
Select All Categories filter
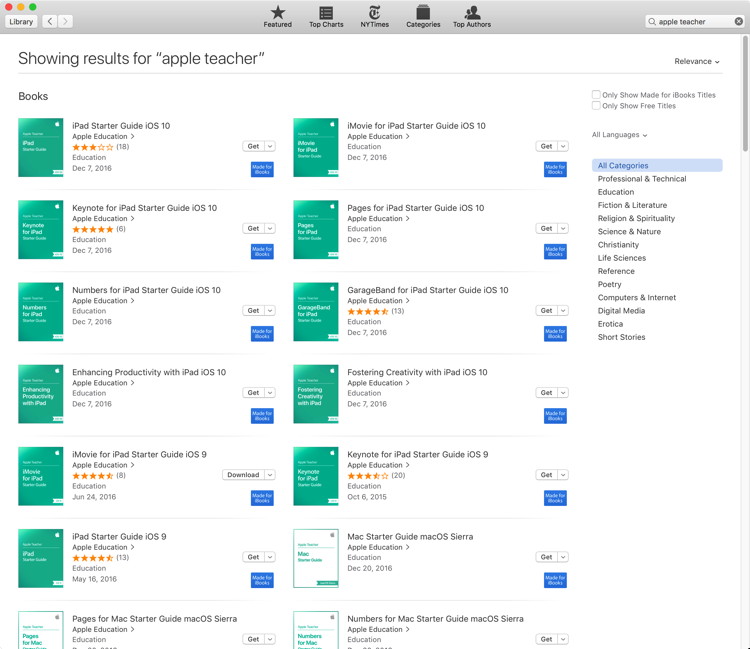pos(657,165)
